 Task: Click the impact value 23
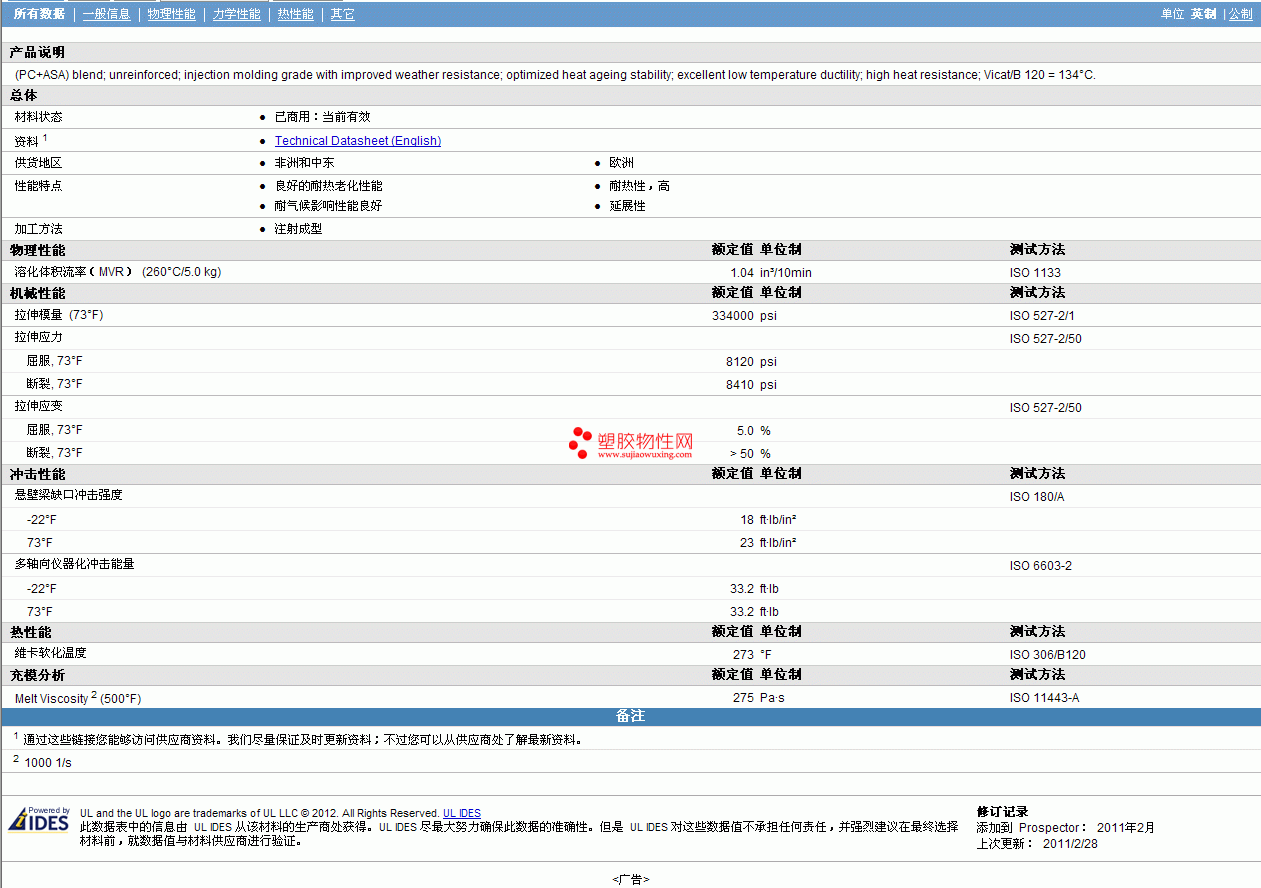(747, 543)
